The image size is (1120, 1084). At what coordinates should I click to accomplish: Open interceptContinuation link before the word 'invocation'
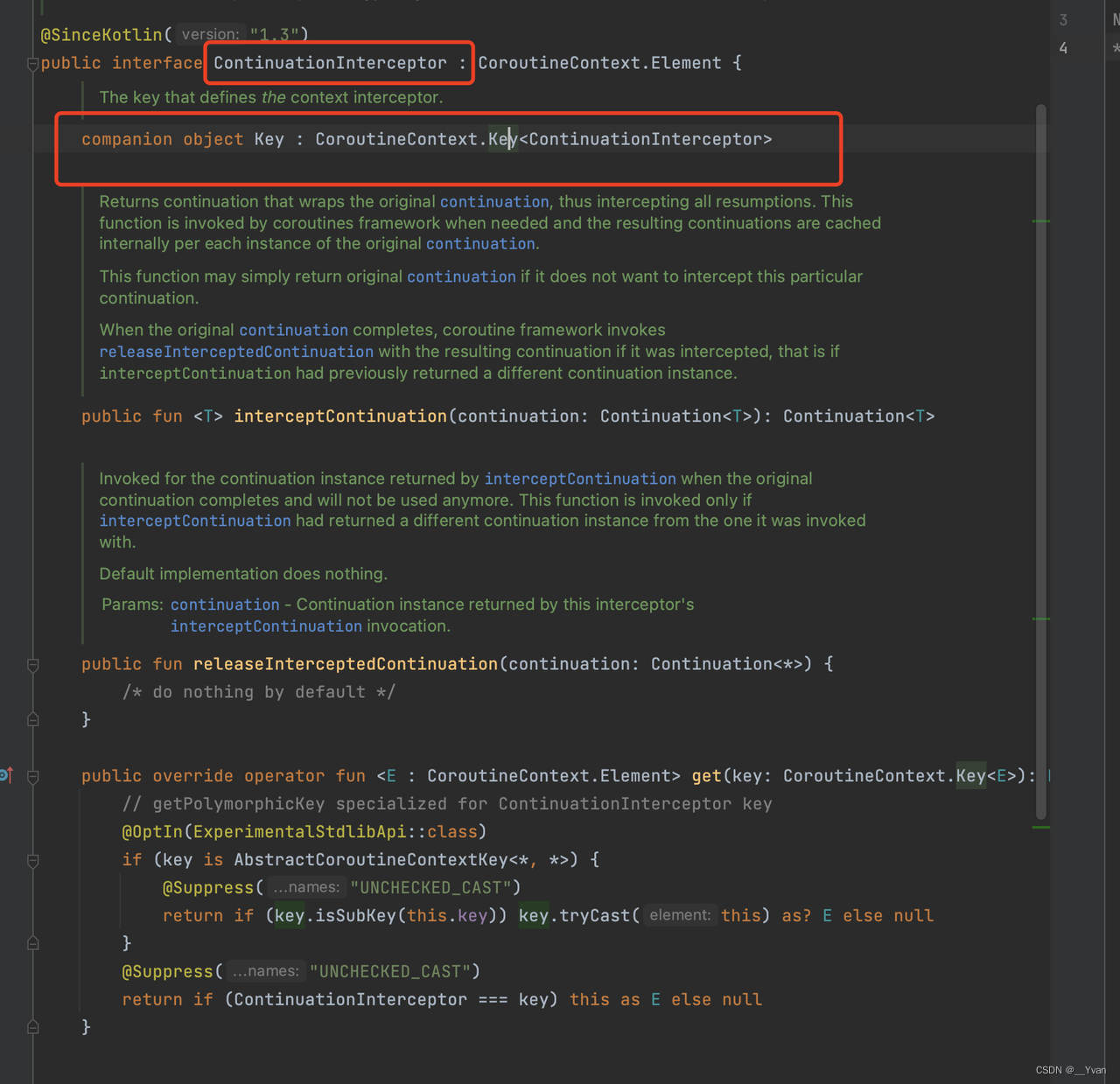pos(266,626)
